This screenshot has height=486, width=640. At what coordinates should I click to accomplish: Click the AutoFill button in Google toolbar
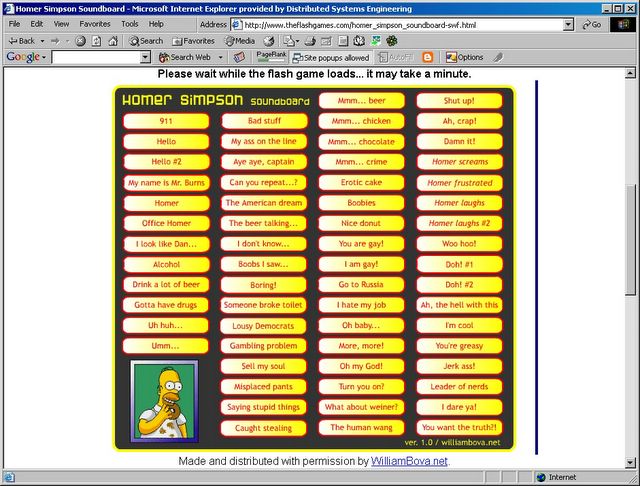(x=396, y=58)
